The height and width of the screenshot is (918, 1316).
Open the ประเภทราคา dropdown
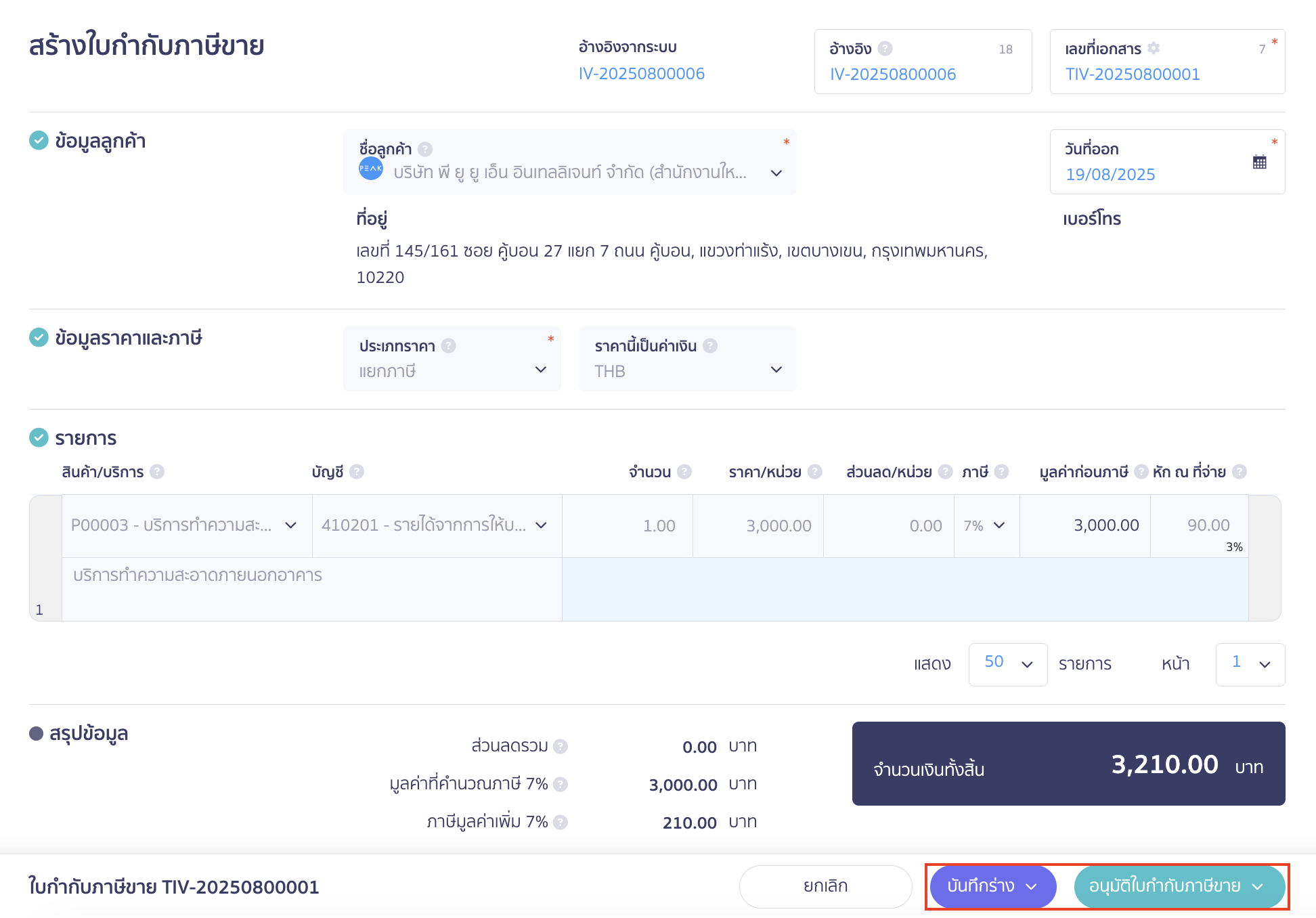(x=452, y=370)
